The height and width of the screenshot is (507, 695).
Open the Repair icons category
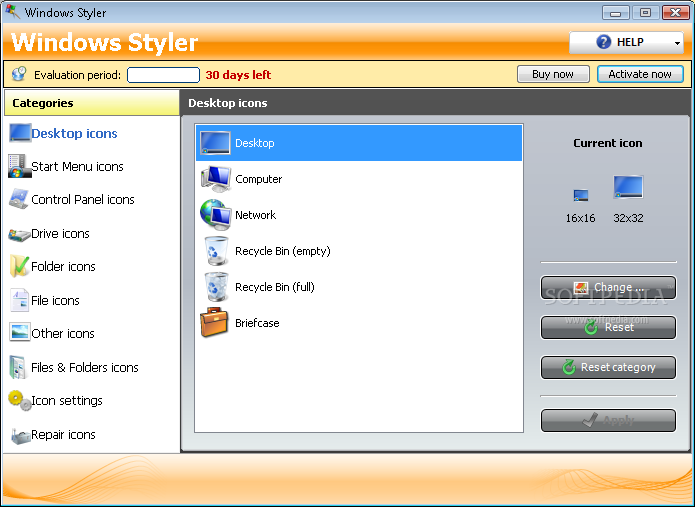coord(63,435)
